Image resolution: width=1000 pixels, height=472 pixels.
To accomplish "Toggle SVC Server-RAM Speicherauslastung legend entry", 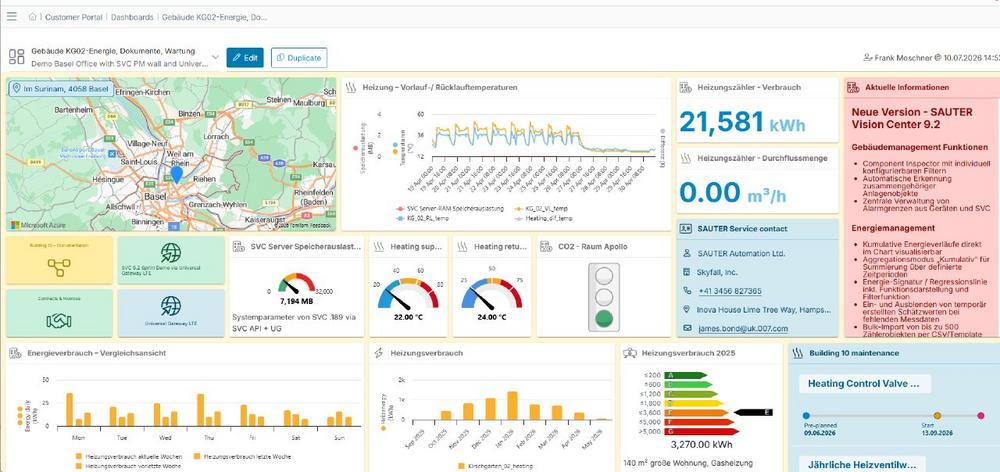I will (x=450, y=209).
